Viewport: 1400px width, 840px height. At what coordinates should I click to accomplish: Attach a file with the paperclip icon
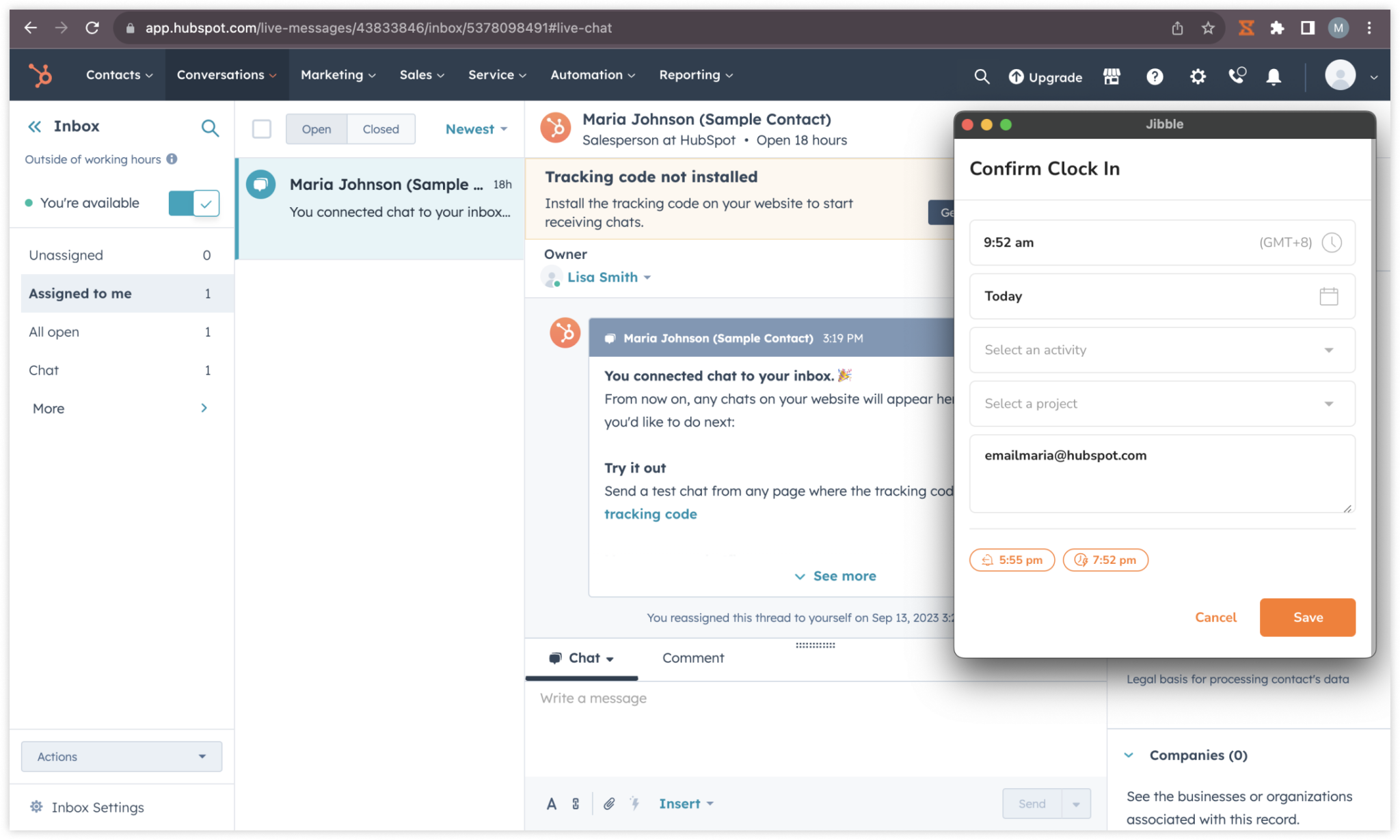click(x=609, y=804)
